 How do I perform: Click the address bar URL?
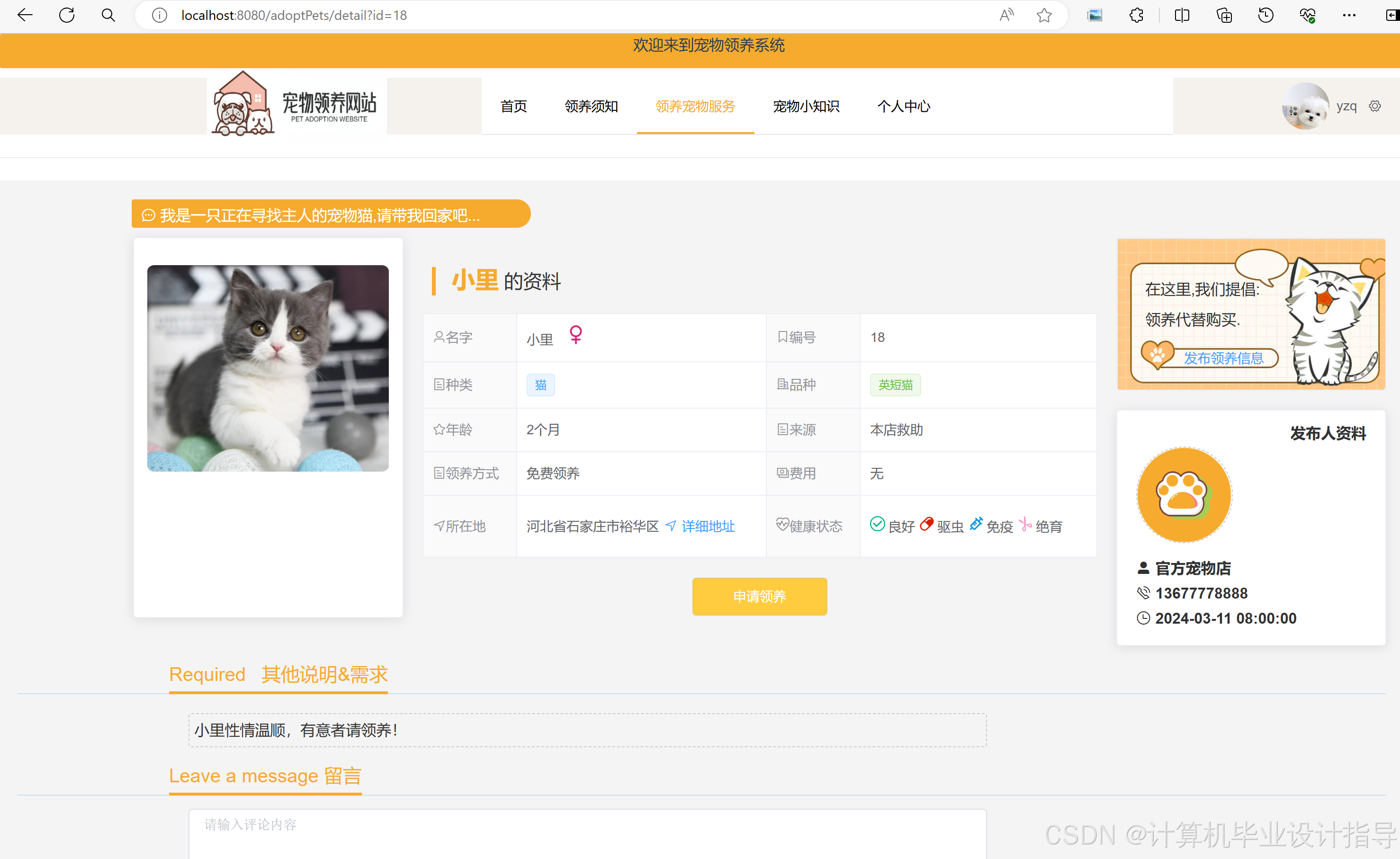click(294, 15)
